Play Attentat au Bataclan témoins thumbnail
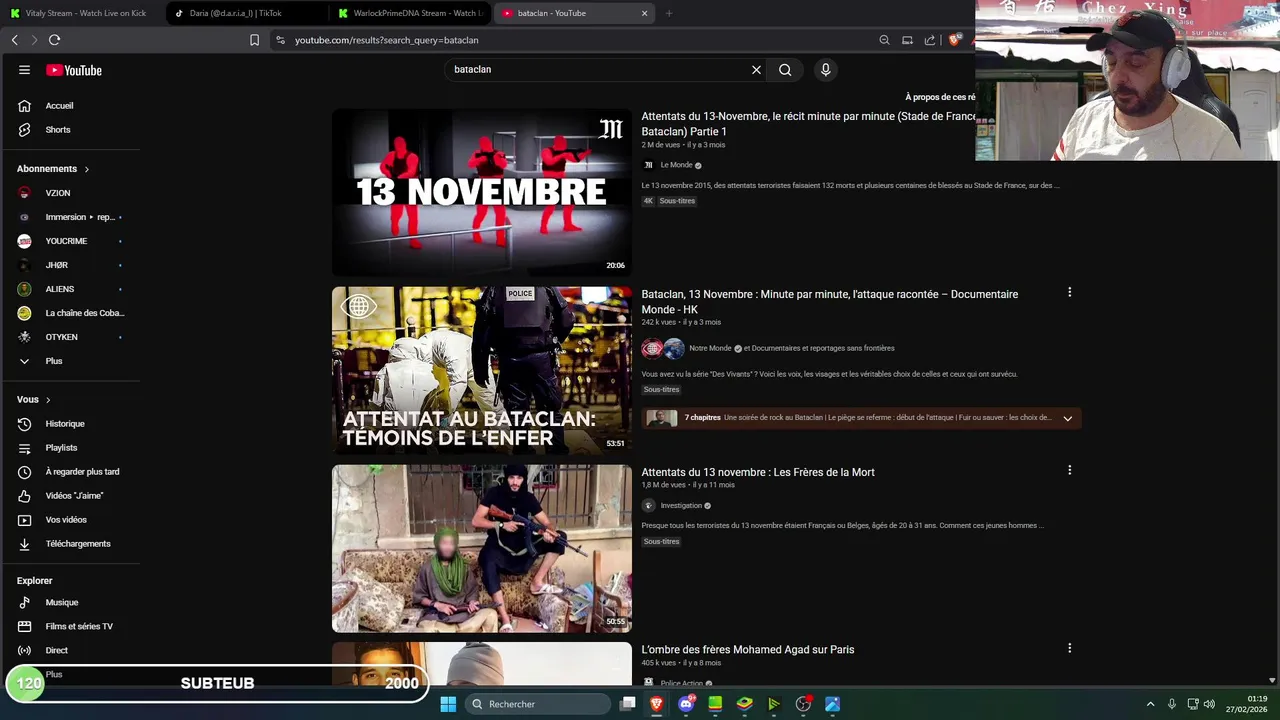1280x720 pixels. pyautogui.click(x=482, y=370)
